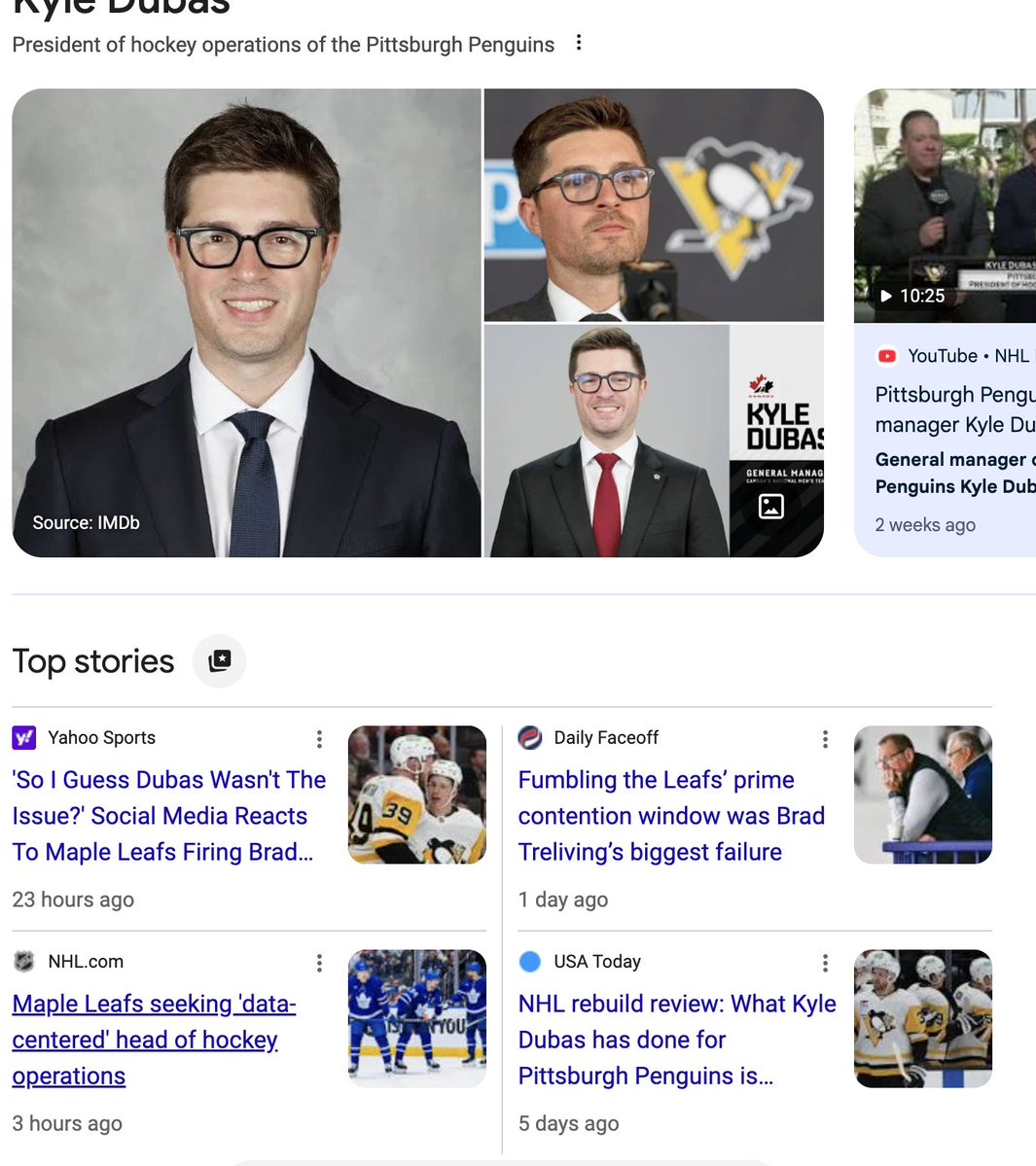Open the USA Today Penguins players thumbnail
The width and height of the screenshot is (1036, 1166).
pyautogui.click(x=923, y=1019)
